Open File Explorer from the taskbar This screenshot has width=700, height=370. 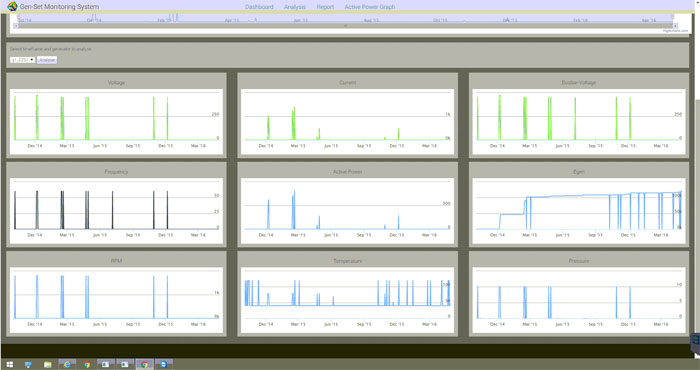(x=47, y=364)
